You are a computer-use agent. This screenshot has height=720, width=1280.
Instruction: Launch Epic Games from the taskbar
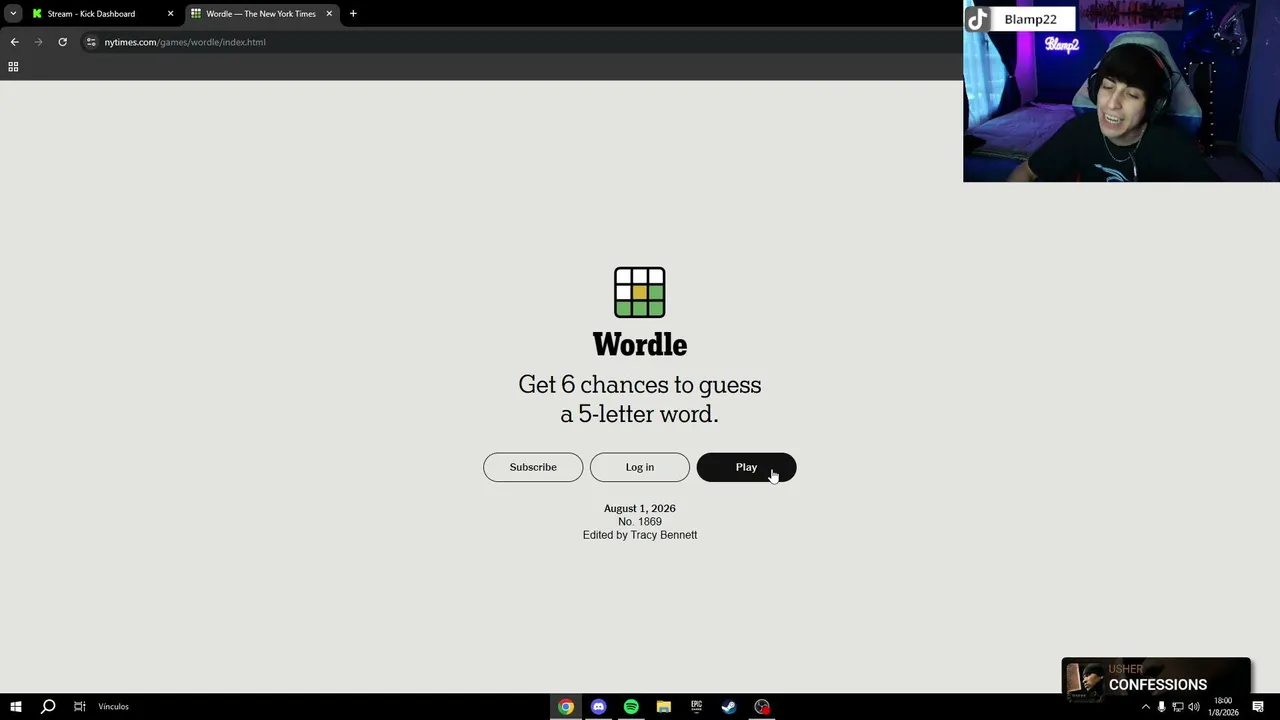tap(696, 707)
